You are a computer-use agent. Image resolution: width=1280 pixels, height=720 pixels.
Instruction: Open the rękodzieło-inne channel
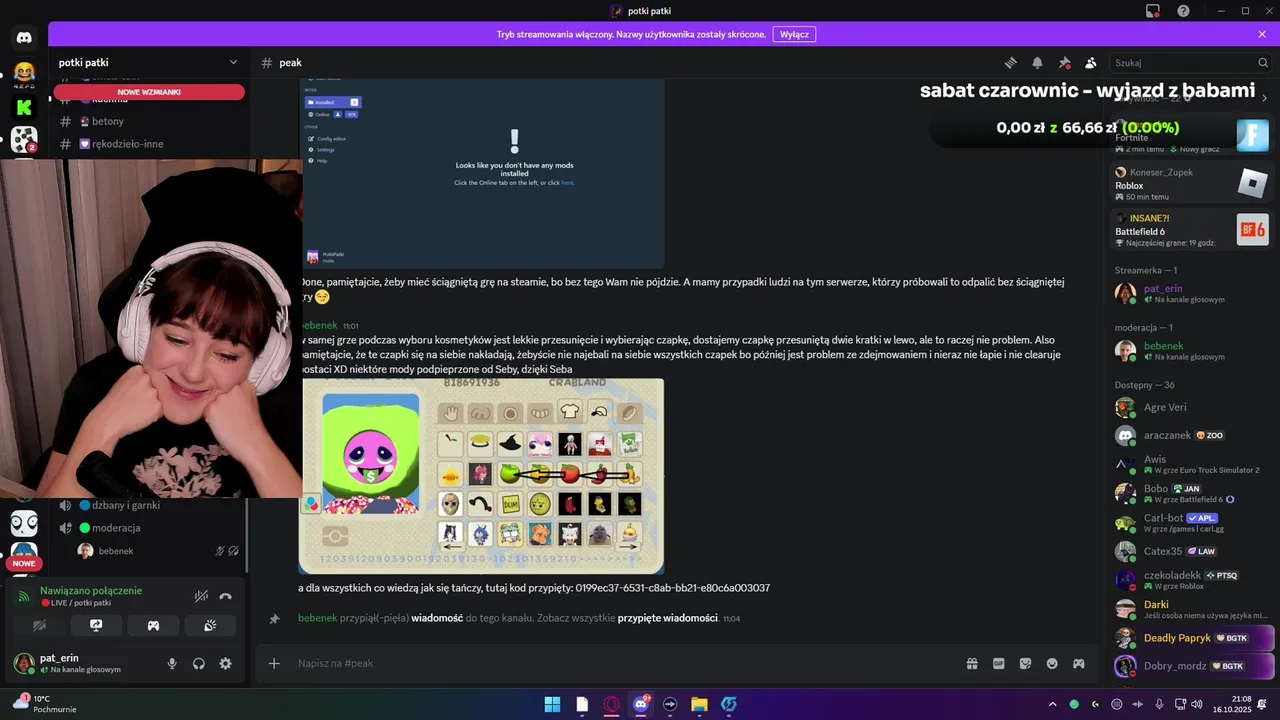tap(150, 144)
